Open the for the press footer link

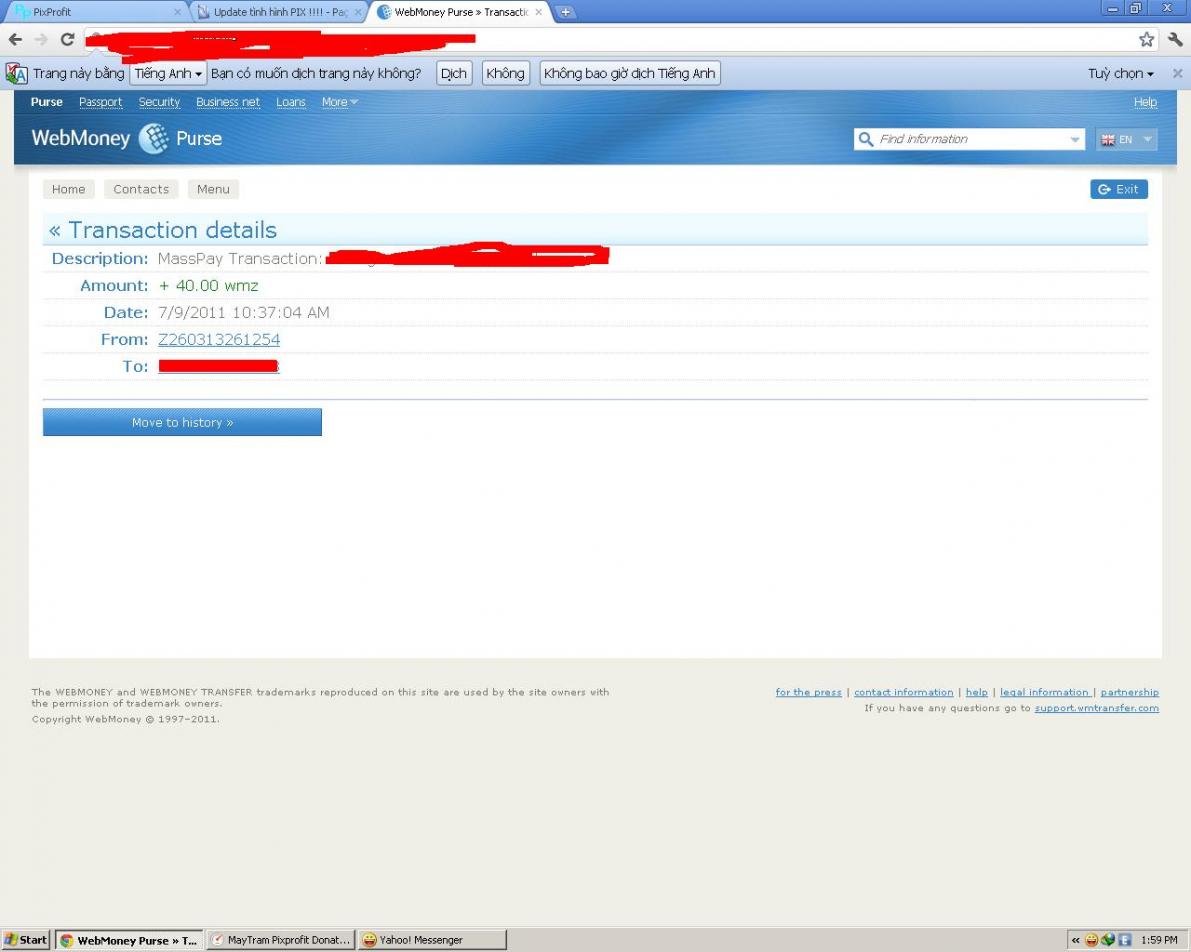(808, 692)
